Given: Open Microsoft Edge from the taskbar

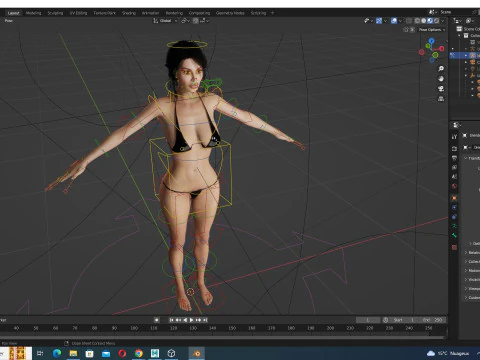Looking at the screenshot, I should pos(57,353).
